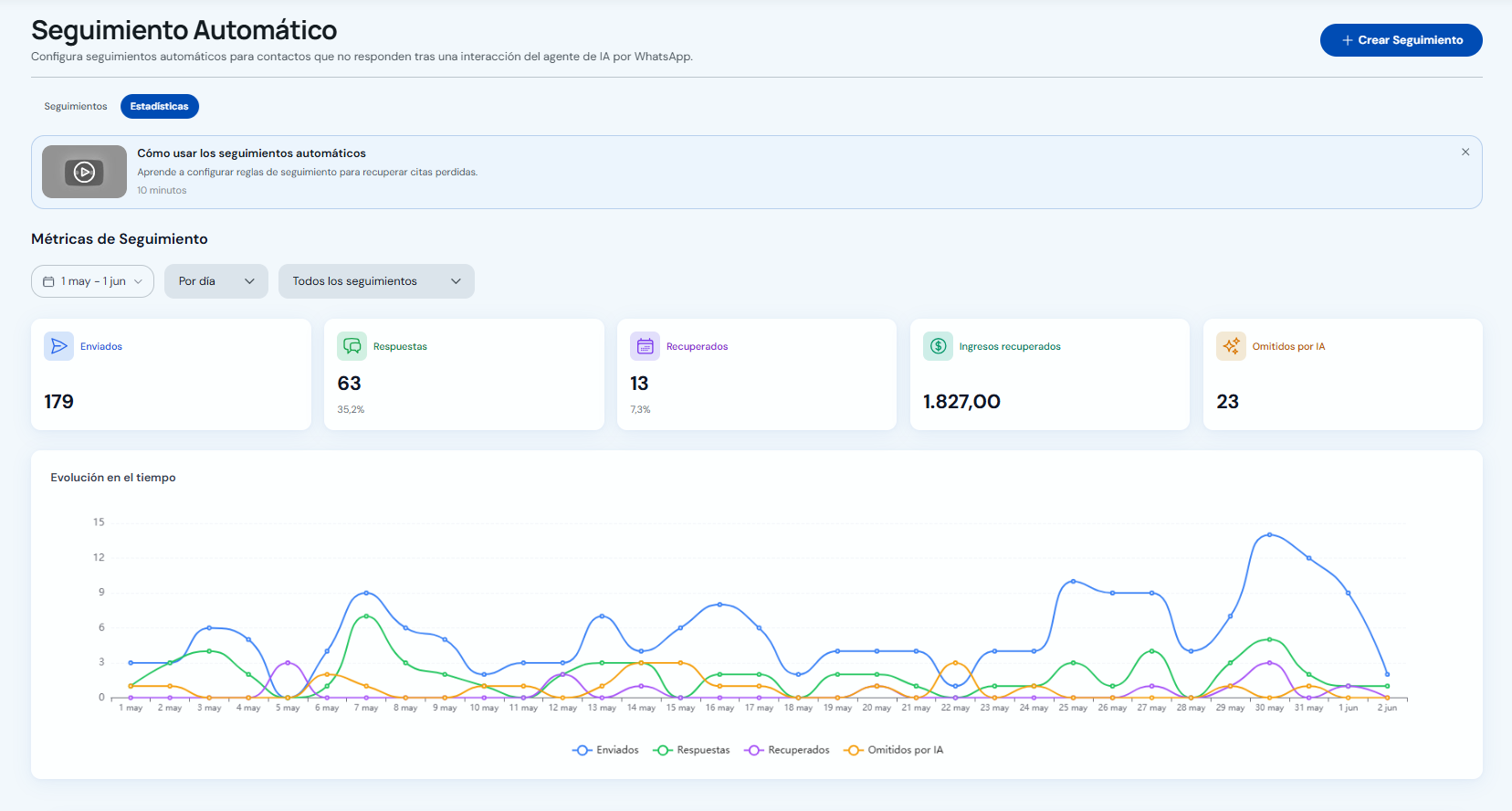Switch to the Seguimientos tab
This screenshot has width=1512, height=811.
[x=76, y=107]
